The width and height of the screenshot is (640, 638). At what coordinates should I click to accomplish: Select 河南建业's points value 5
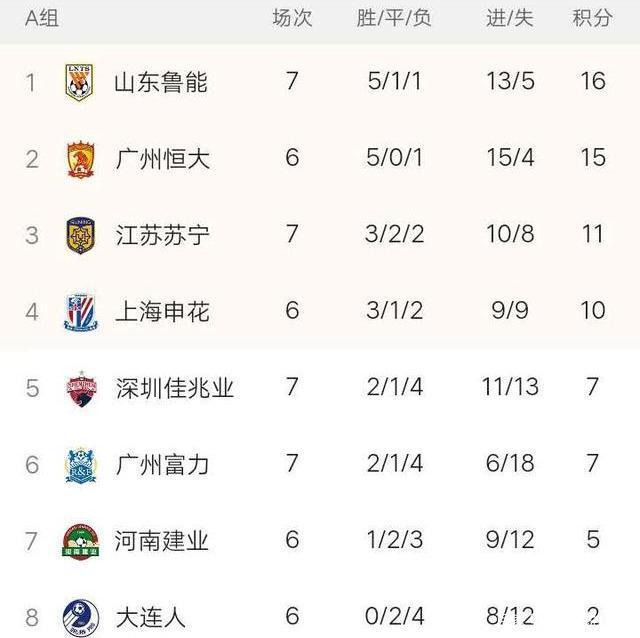593,540
